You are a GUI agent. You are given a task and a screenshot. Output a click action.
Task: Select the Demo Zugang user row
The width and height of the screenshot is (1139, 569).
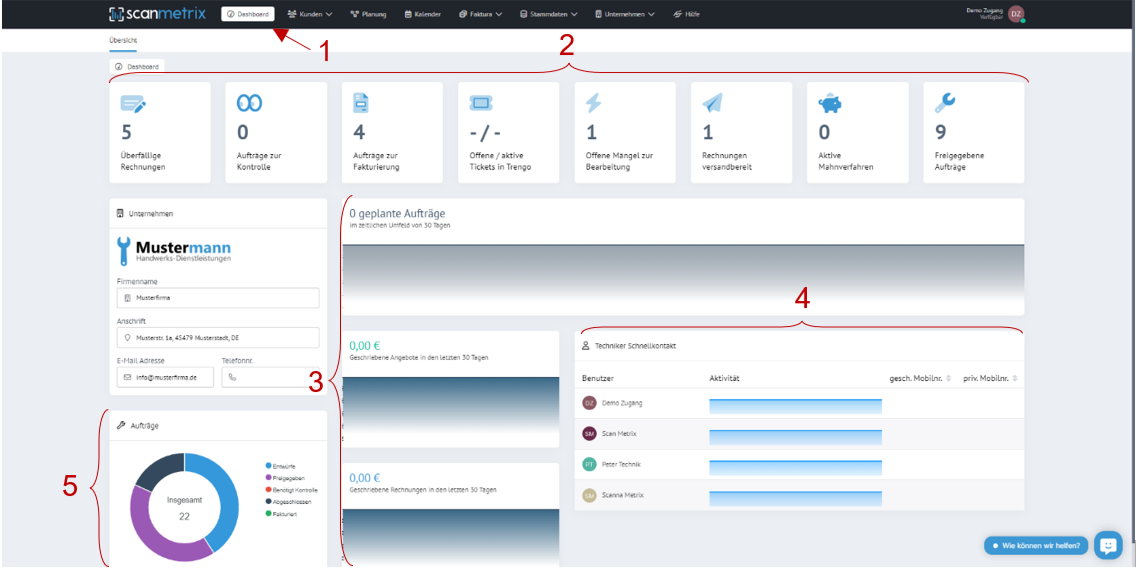click(x=799, y=403)
